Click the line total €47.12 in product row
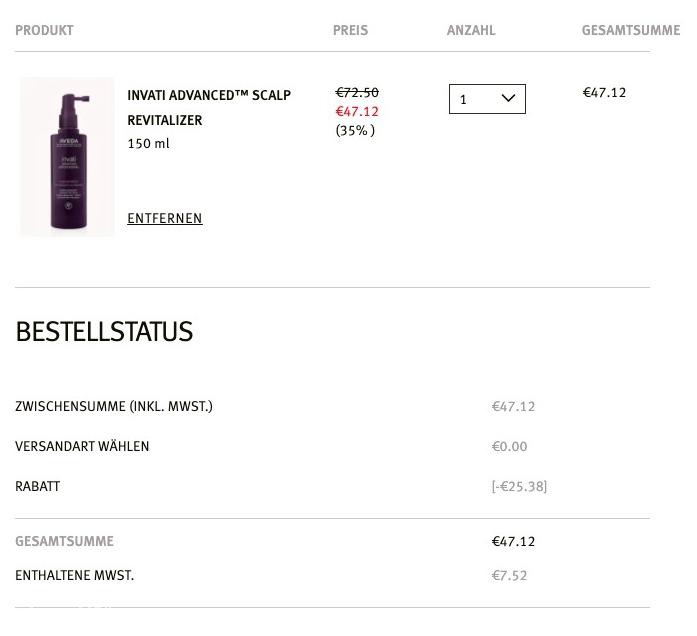Screen dimensions: 697x636 (x=604, y=92)
